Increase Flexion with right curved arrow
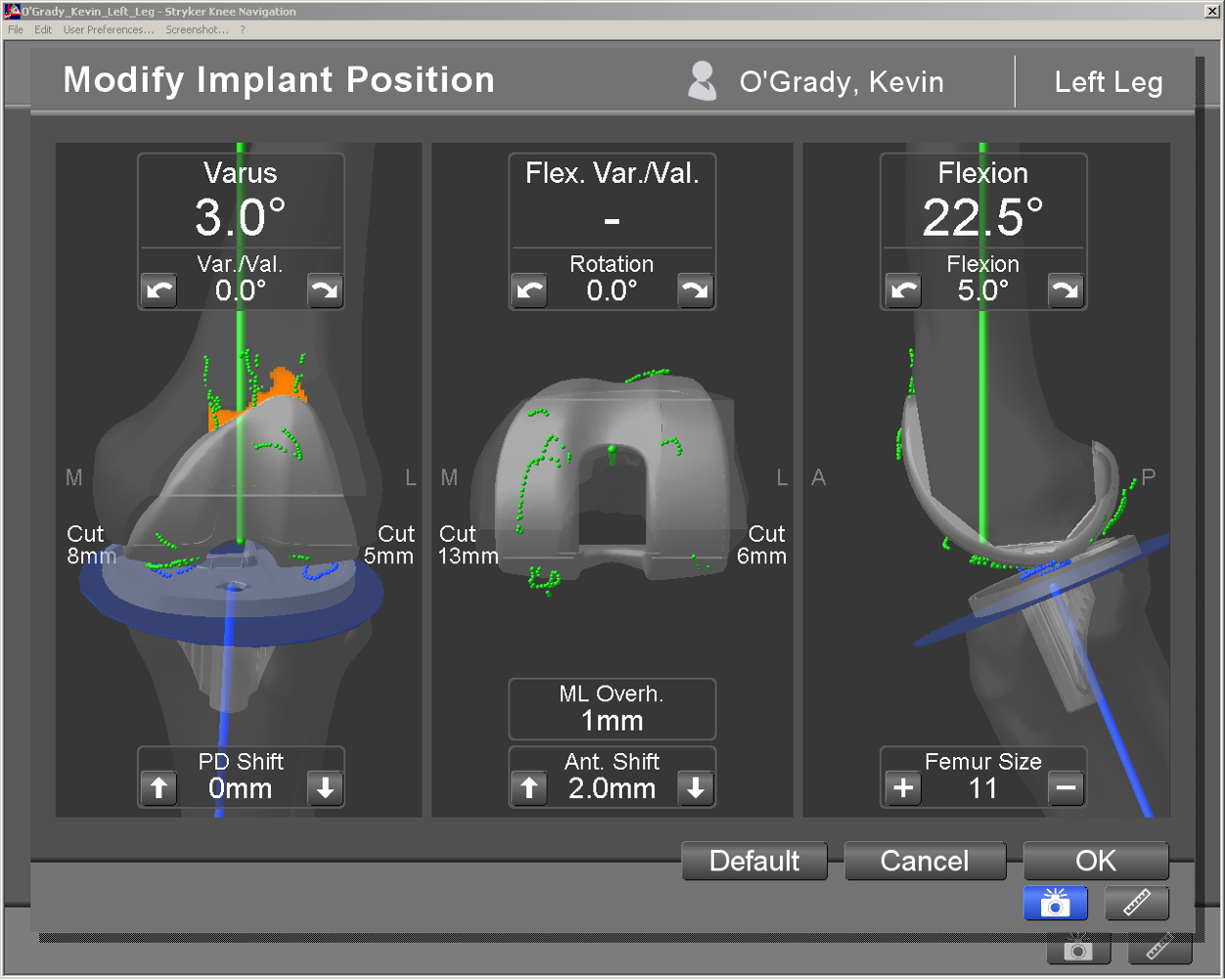1225x980 pixels. (x=1066, y=290)
